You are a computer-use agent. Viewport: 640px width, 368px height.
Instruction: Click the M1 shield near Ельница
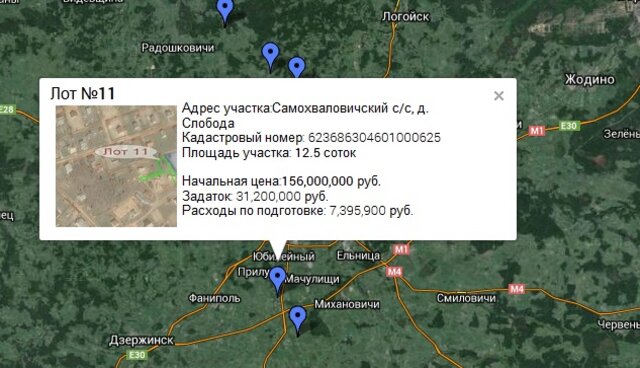[401, 249]
